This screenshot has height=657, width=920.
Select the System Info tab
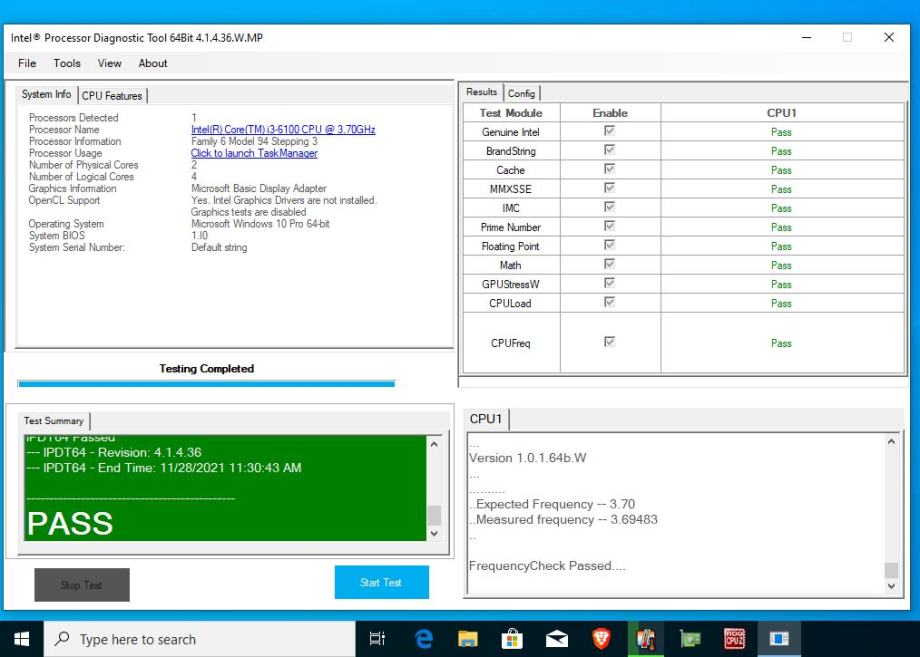(x=46, y=94)
